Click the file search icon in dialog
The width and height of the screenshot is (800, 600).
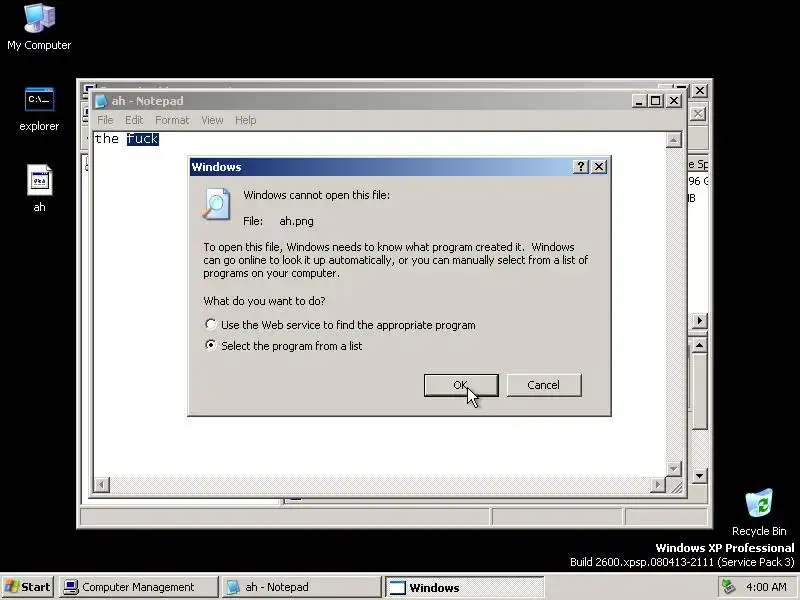[x=216, y=204]
